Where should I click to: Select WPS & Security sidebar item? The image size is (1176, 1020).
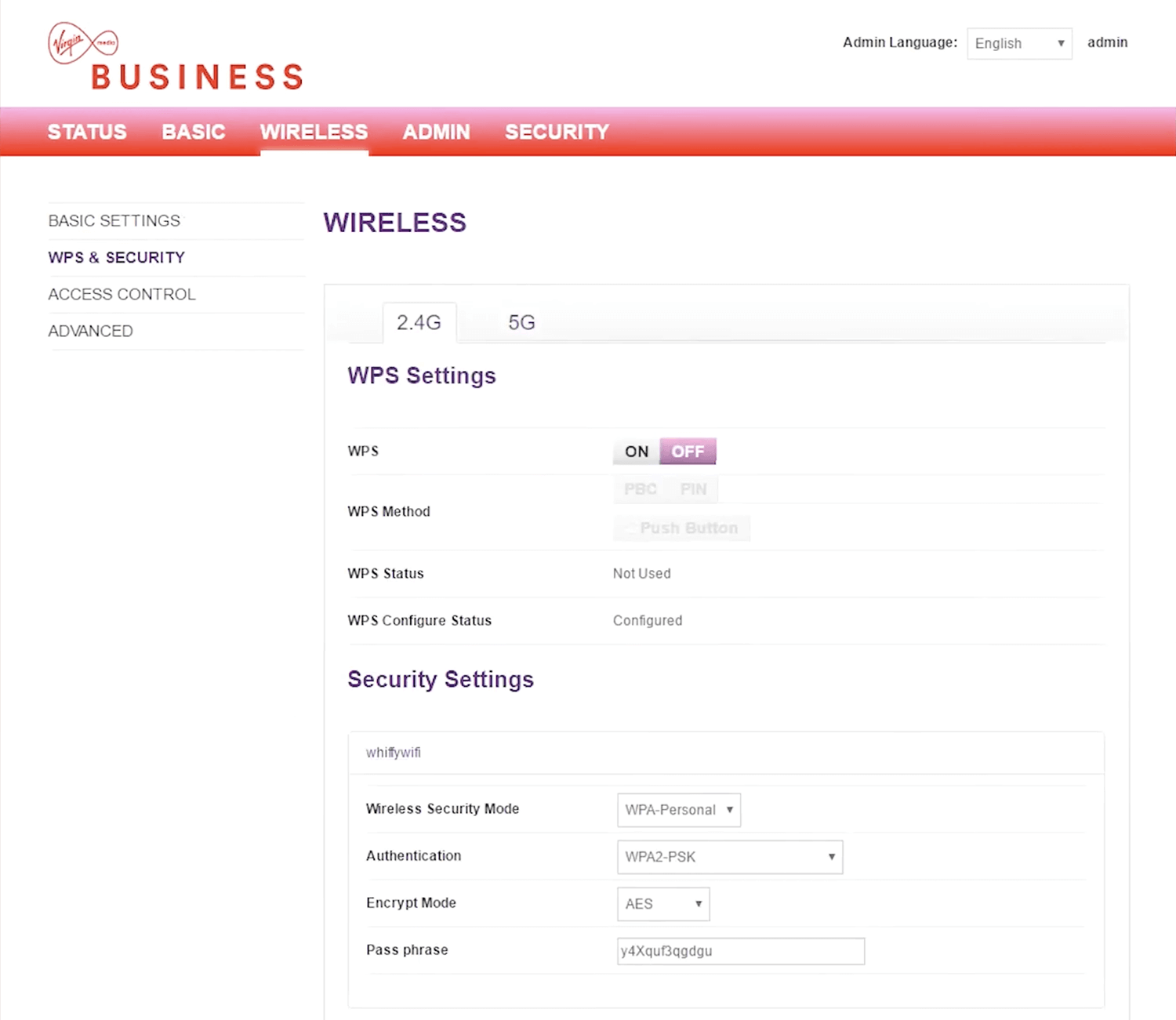117,258
